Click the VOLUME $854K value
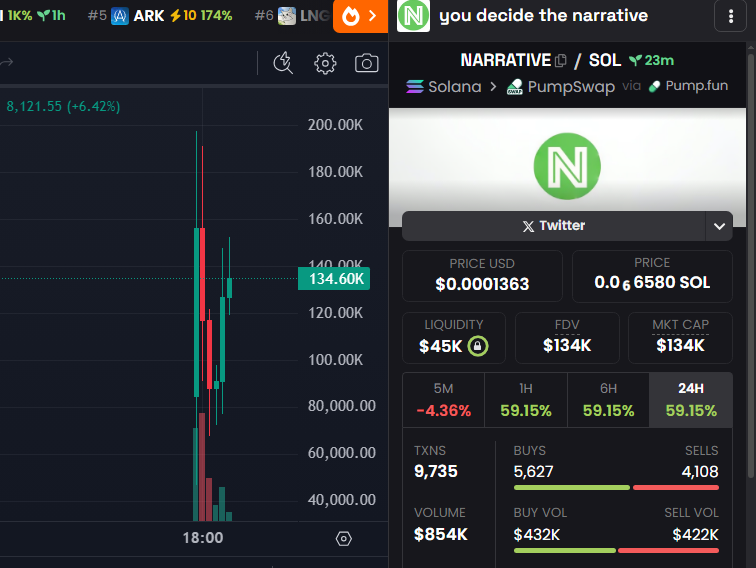Viewport: 756px width, 568px height. coord(441,534)
